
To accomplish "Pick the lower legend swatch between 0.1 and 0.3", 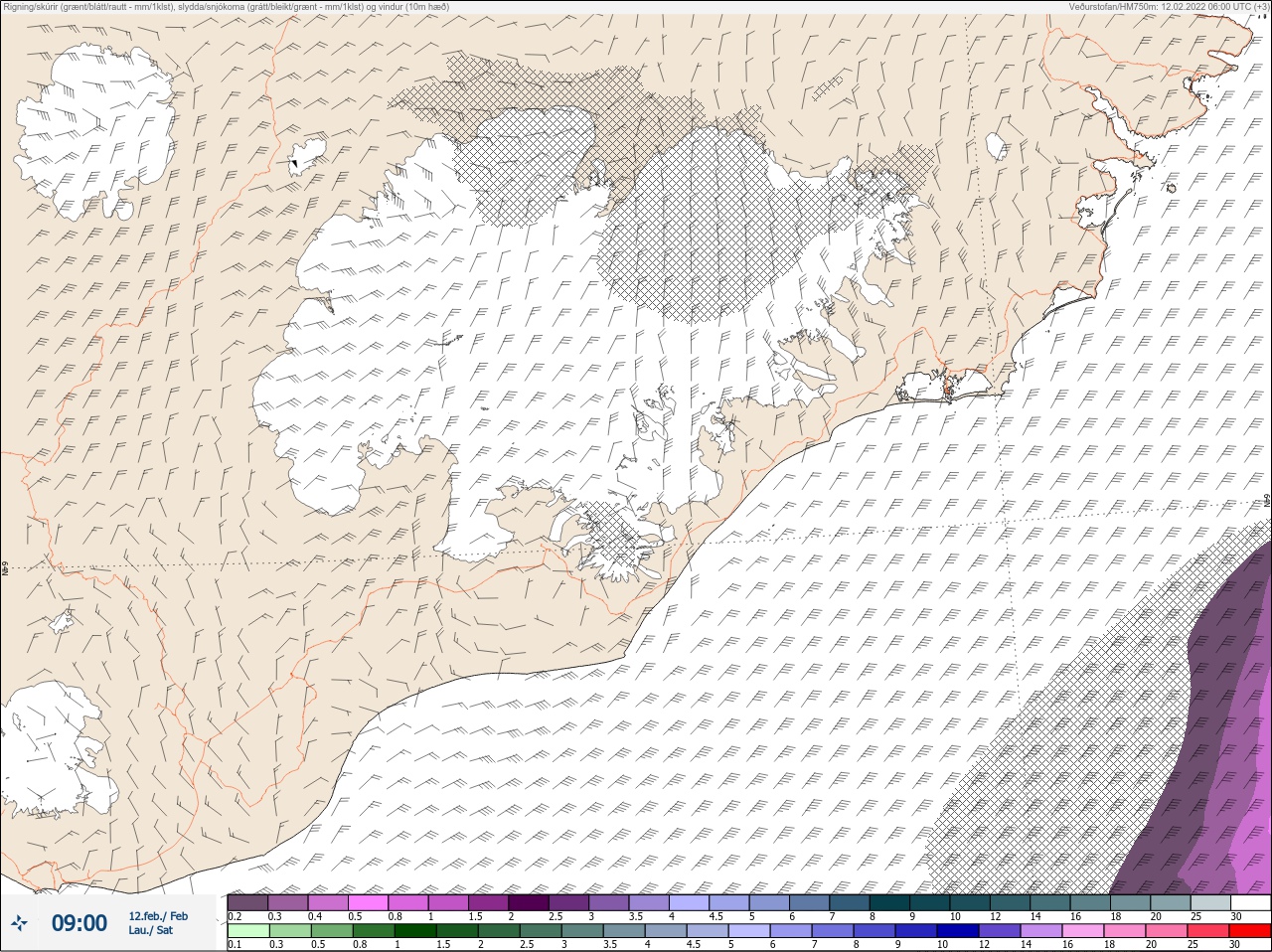I will [248, 931].
